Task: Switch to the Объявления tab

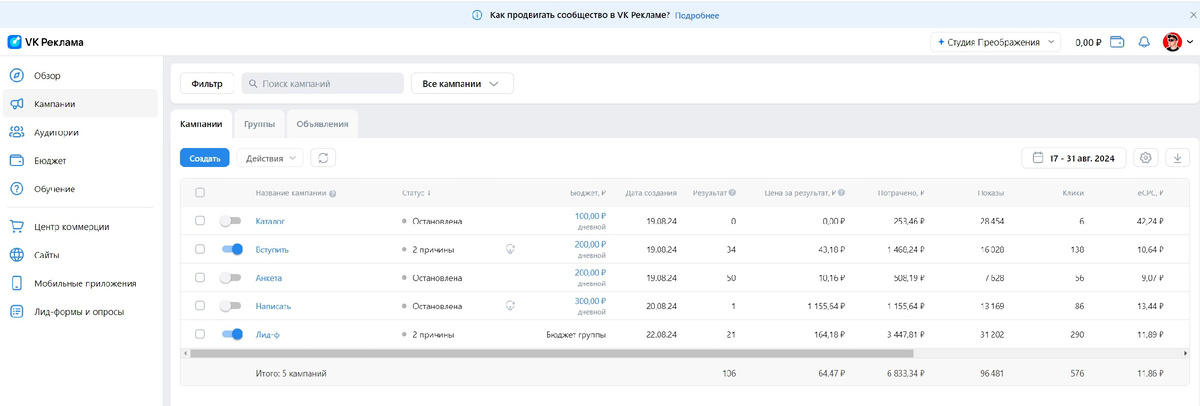Action: 322,123
